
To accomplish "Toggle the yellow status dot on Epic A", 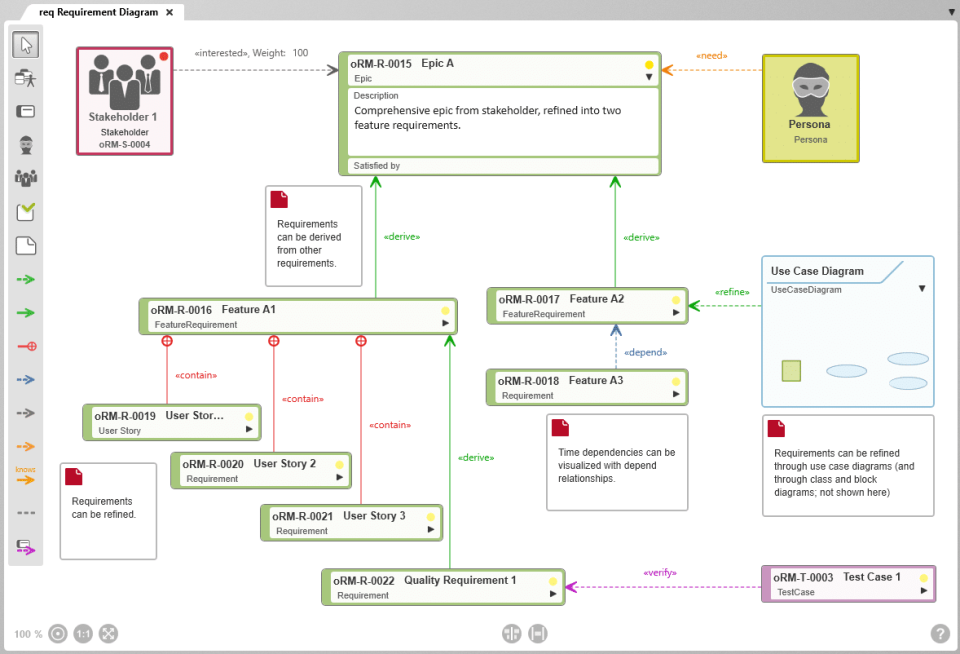I will pyautogui.click(x=648, y=63).
